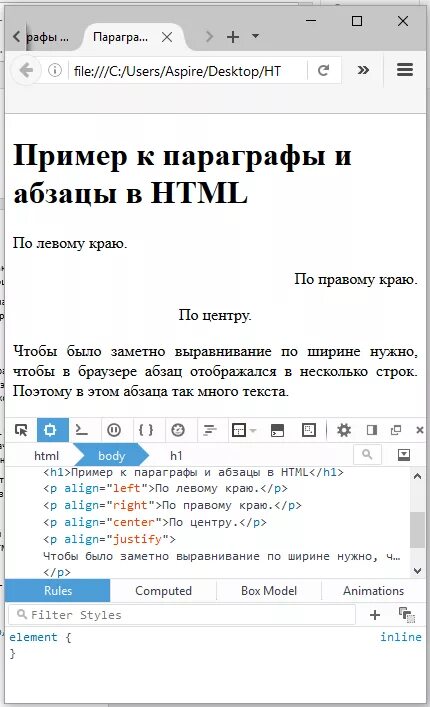The height and width of the screenshot is (707, 430).
Task: Switch to the рафы ... tab
Action: 47,37
